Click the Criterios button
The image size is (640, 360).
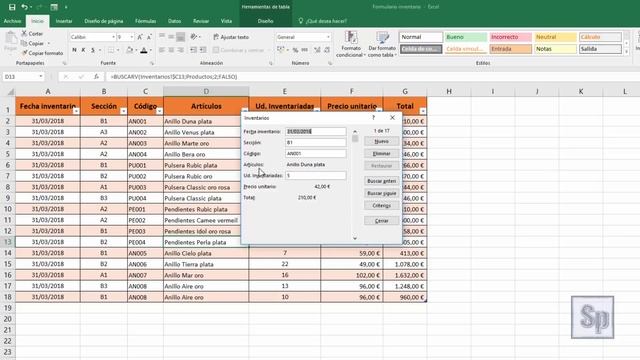tap(381, 205)
